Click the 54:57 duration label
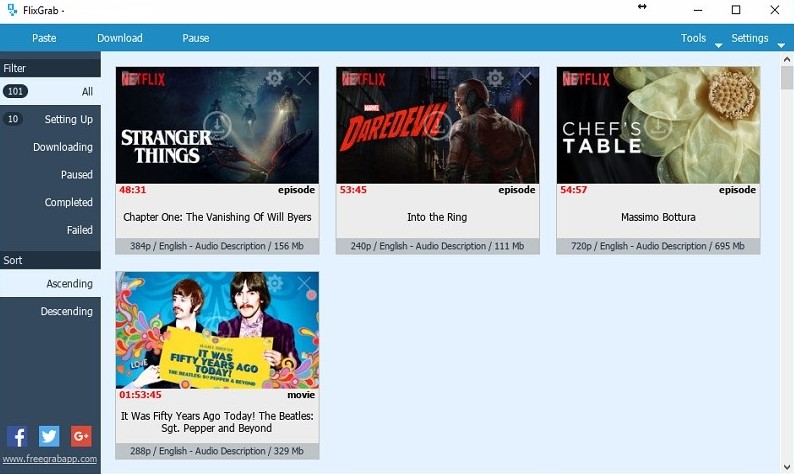This screenshot has width=794, height=474. click(x=573, y=190)
